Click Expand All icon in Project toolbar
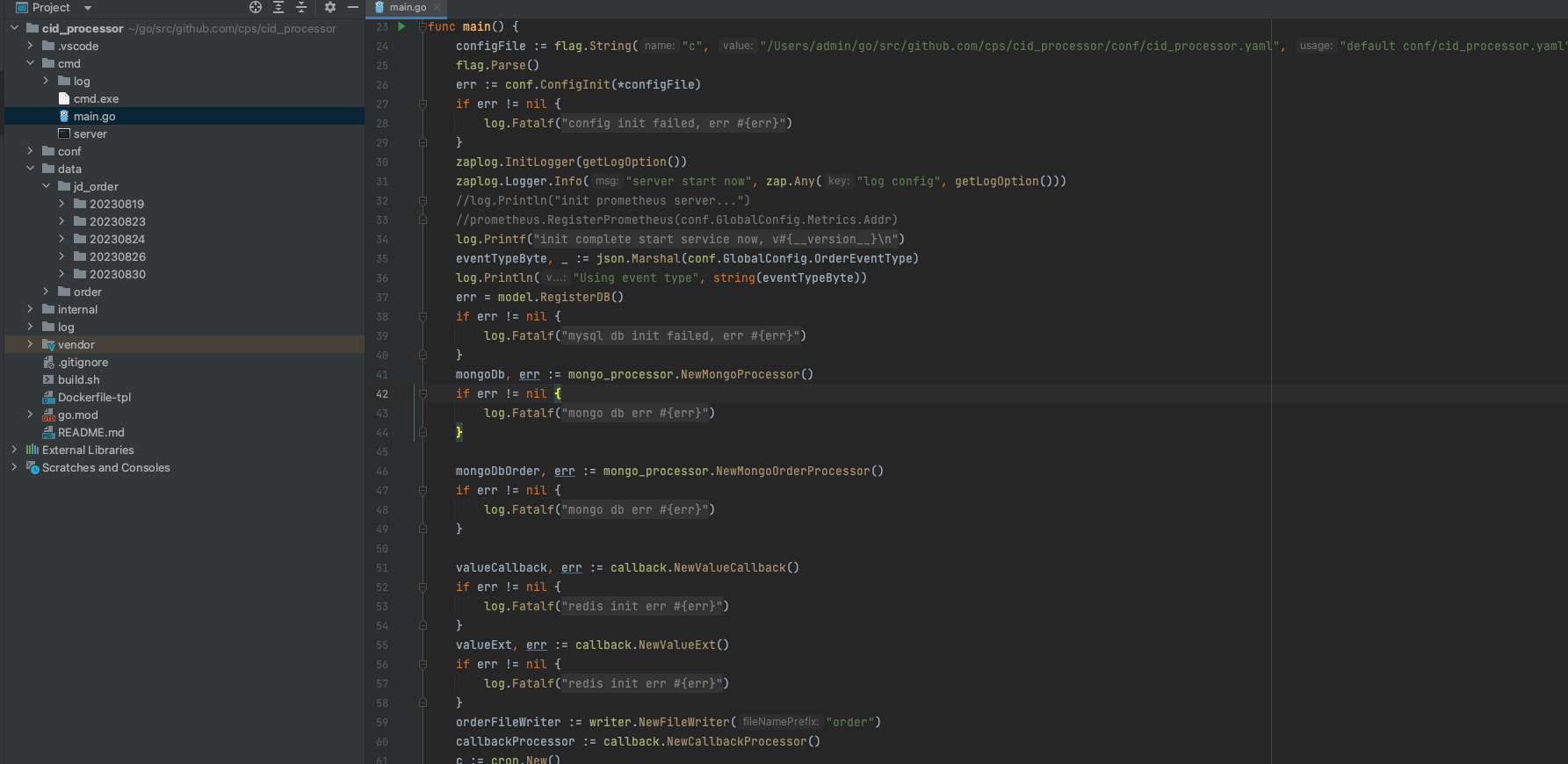This screenshot has width=1568, height=764. tap(278, 7)
